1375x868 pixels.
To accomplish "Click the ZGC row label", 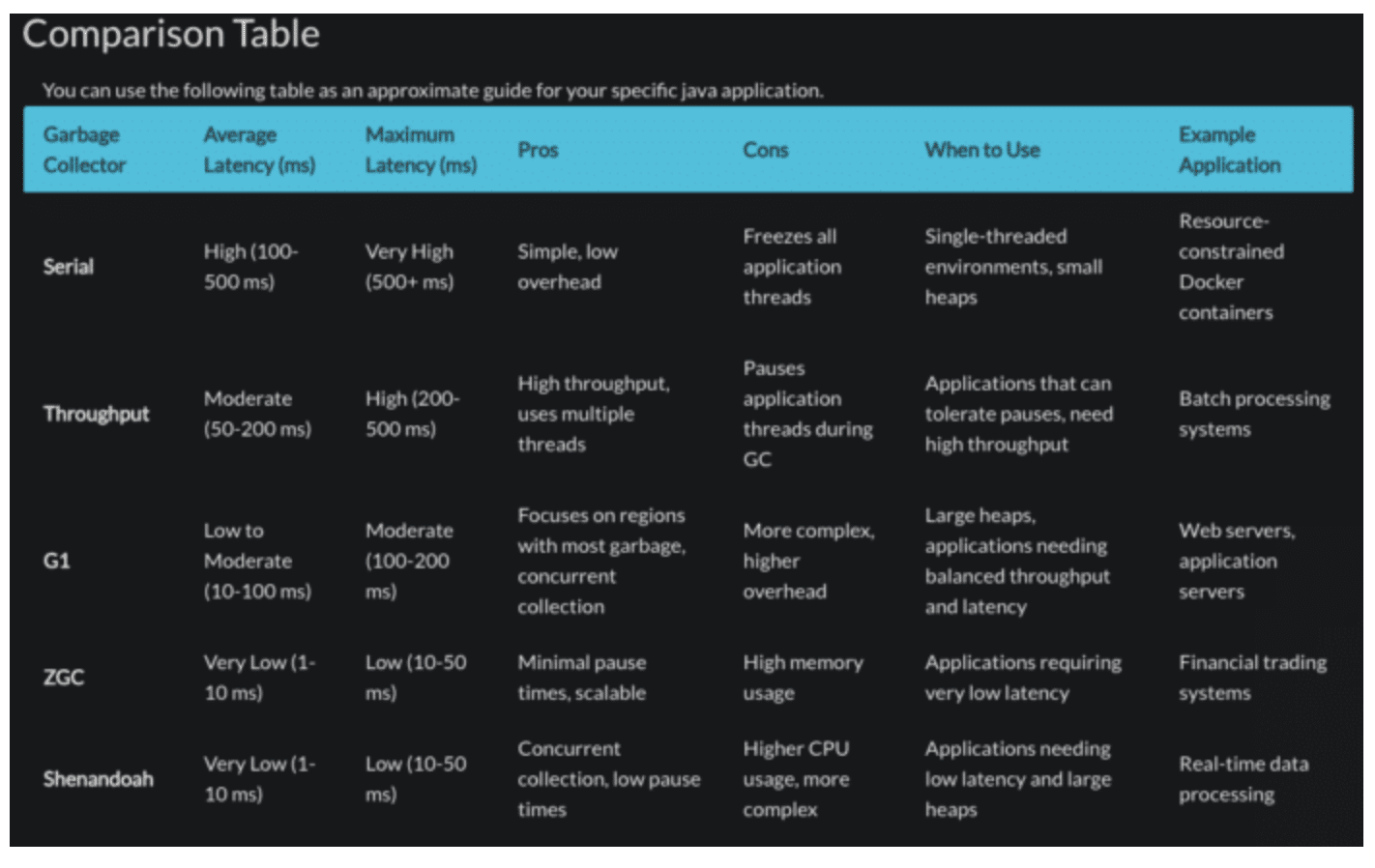I will [x=63, y=678].
